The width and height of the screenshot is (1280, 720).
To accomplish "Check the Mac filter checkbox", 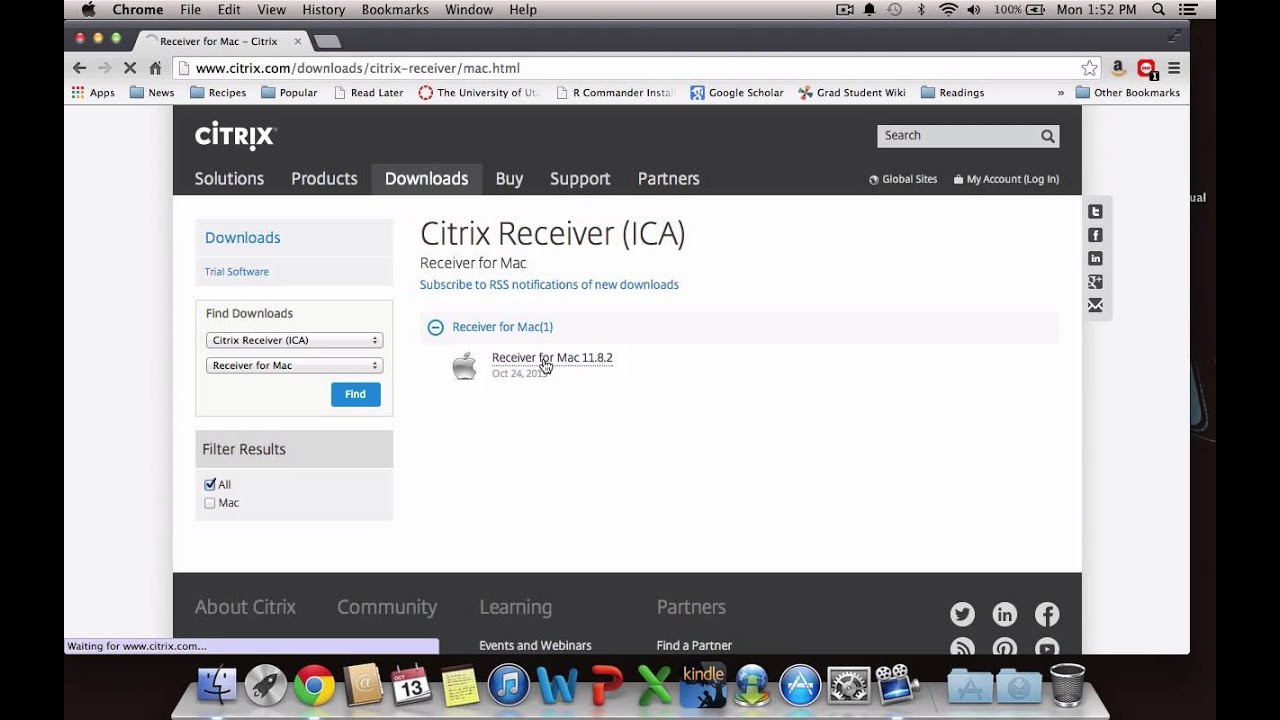I will [210, 503].
